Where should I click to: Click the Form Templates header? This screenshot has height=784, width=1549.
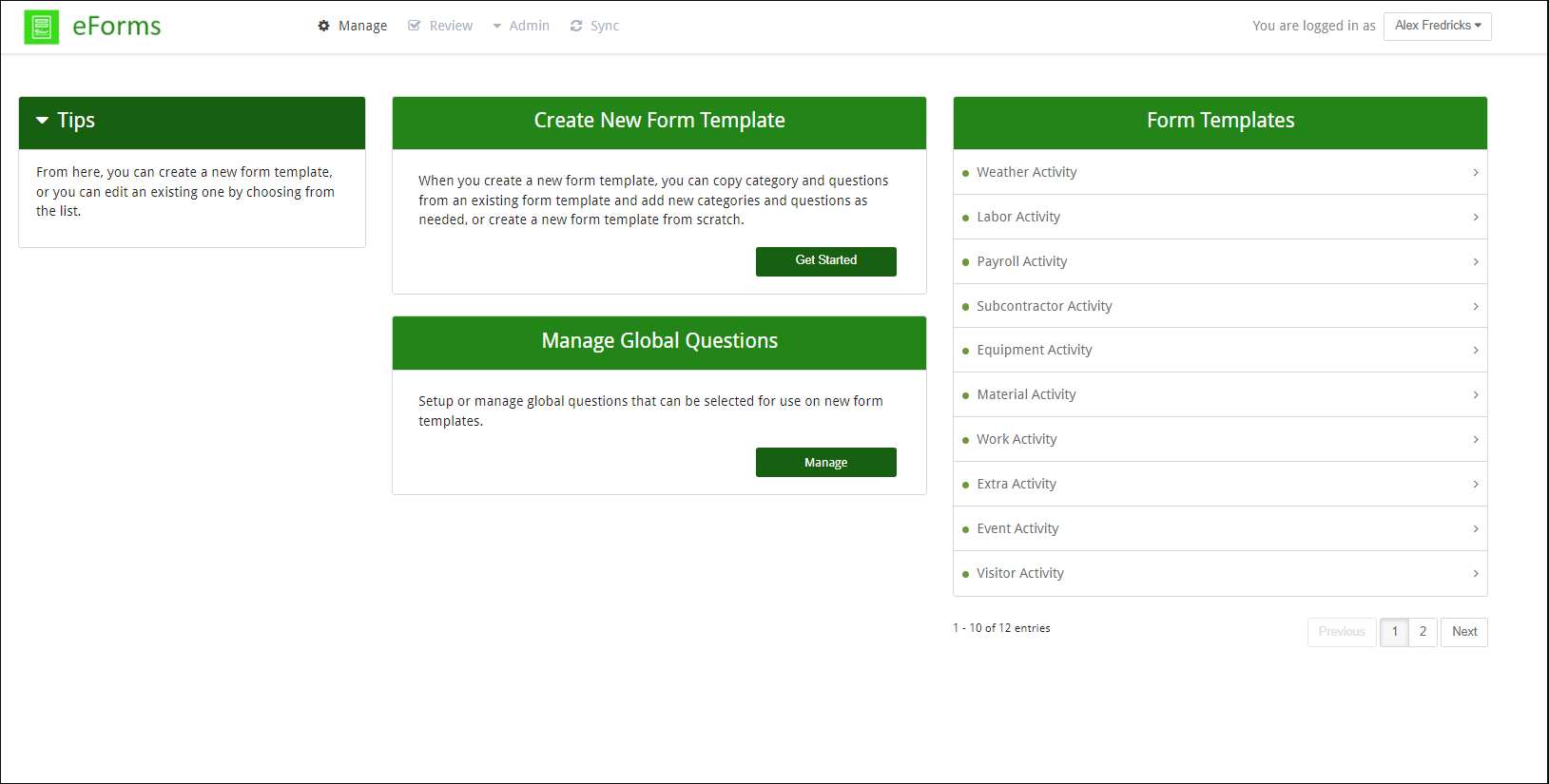click(x=1220, y=123)
